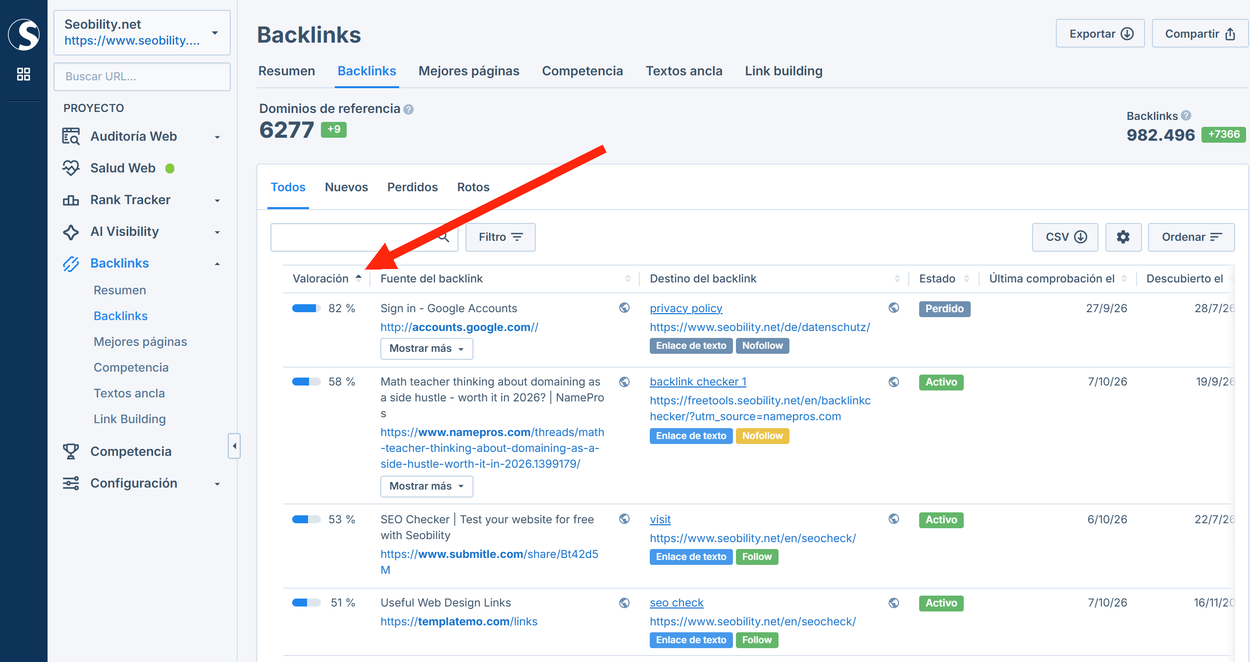Click globe icon beside backlink checker 1 destination
This screenshot has width=1250, height=662.
coord(894,382)
